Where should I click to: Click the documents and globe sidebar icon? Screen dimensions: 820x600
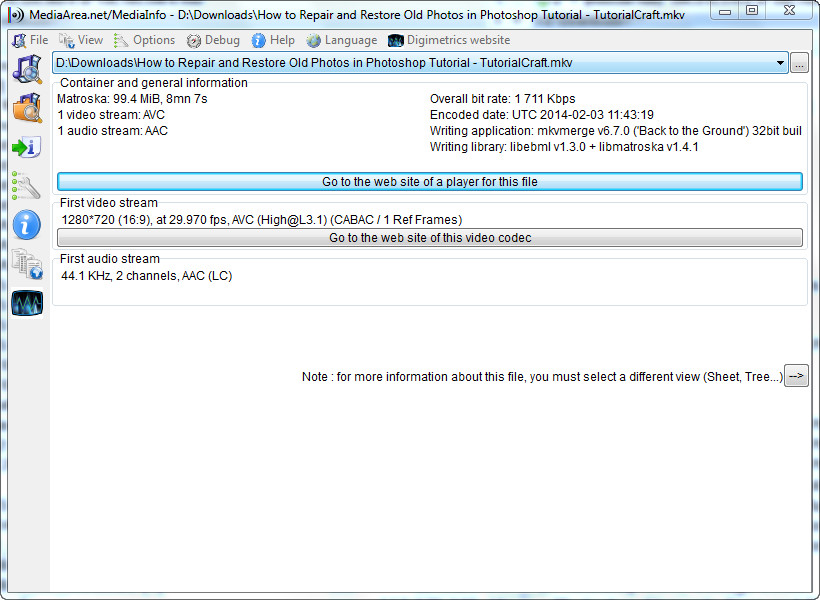point(27,264)
